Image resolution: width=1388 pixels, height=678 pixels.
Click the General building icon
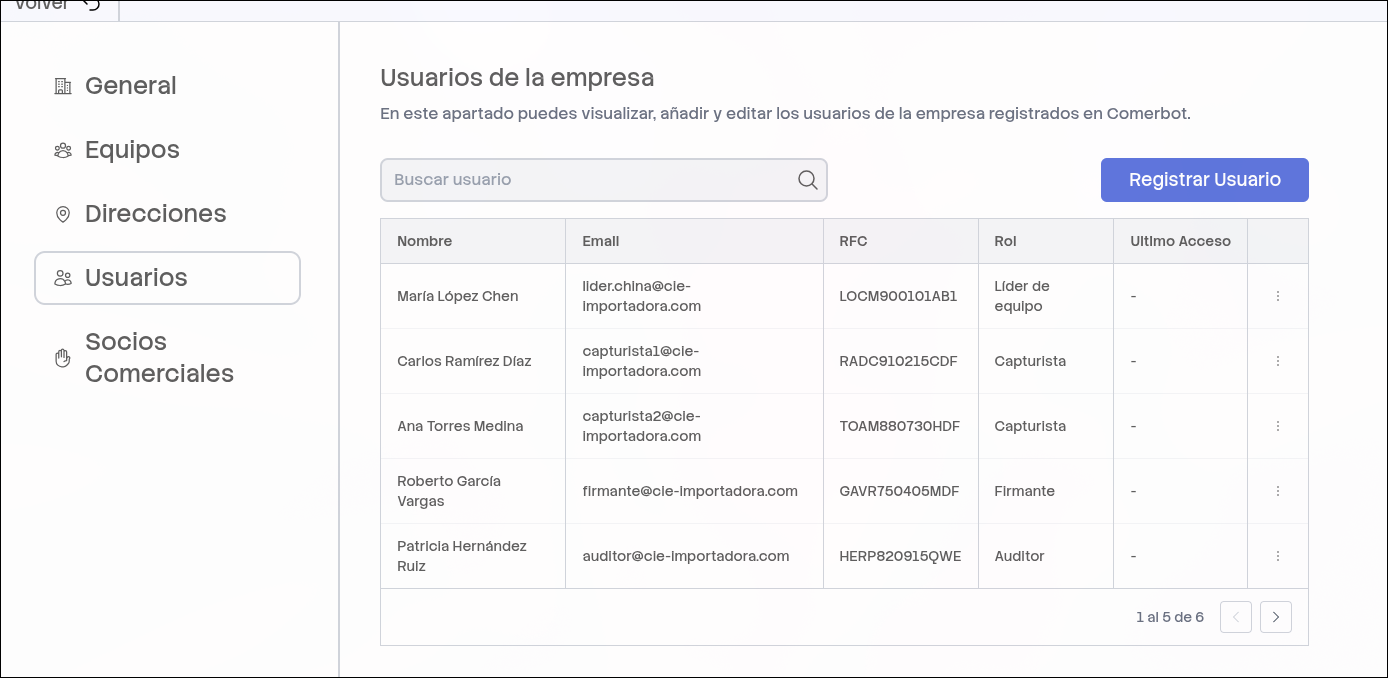pos(63,86)
